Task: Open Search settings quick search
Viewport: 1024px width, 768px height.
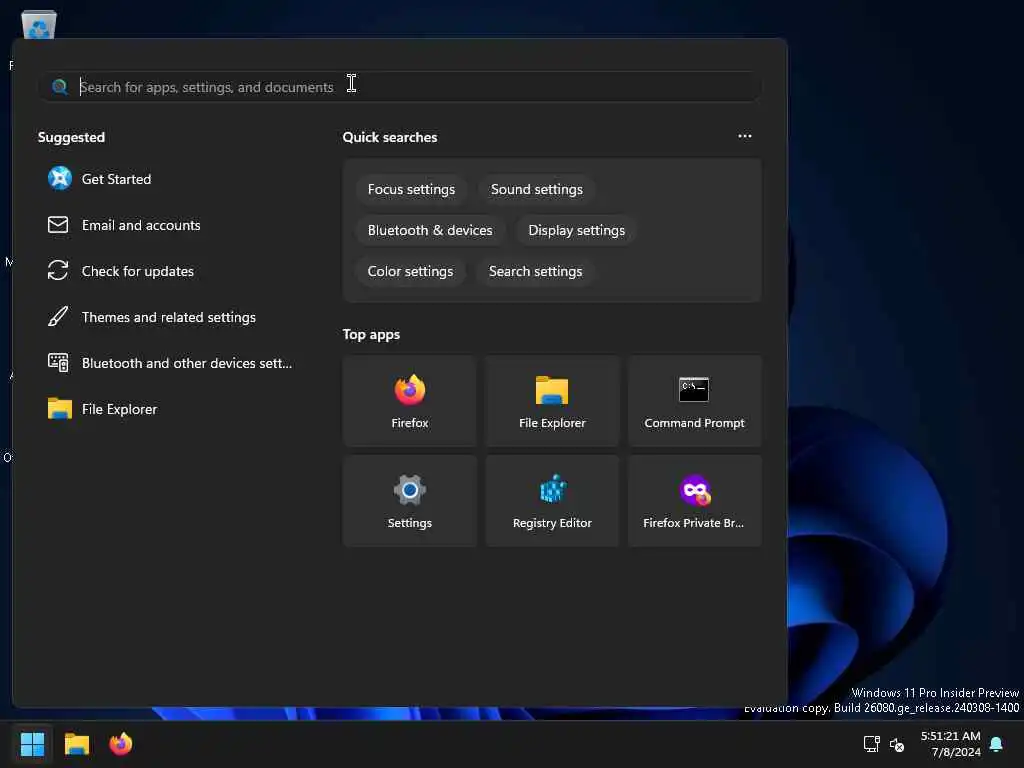Action: pos(536,272)
